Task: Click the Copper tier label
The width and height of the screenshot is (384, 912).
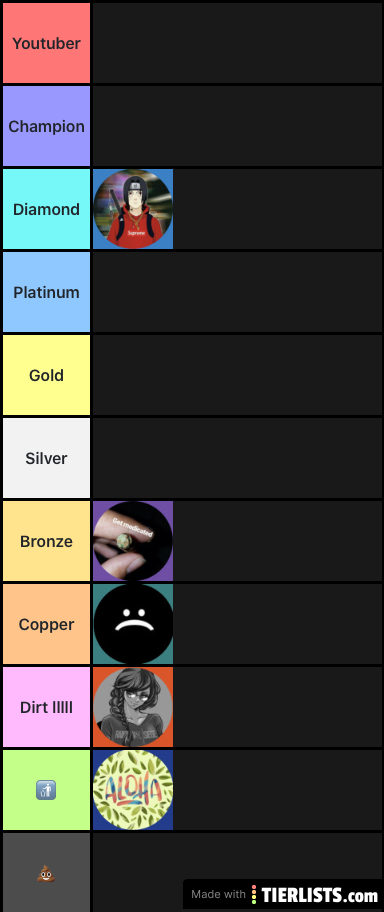Action: pyautogui.click(x=47, y=624)
